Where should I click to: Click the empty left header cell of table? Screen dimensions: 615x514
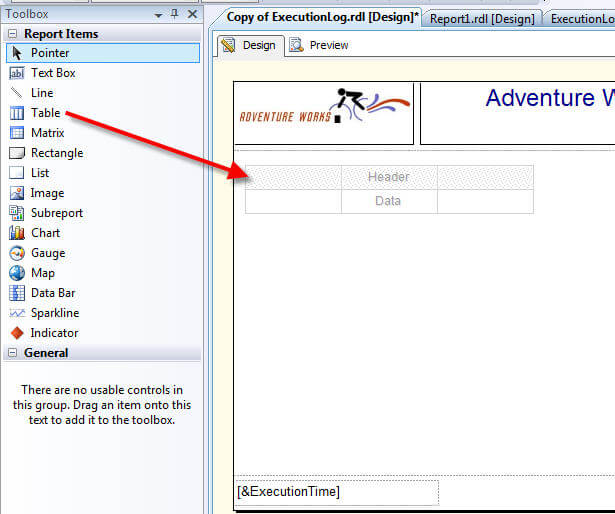293,177
